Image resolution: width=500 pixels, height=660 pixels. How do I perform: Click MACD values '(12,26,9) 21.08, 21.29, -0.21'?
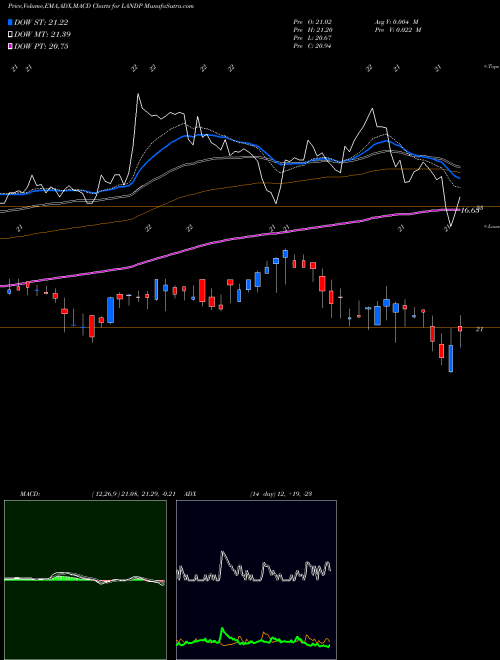point(136,494)
